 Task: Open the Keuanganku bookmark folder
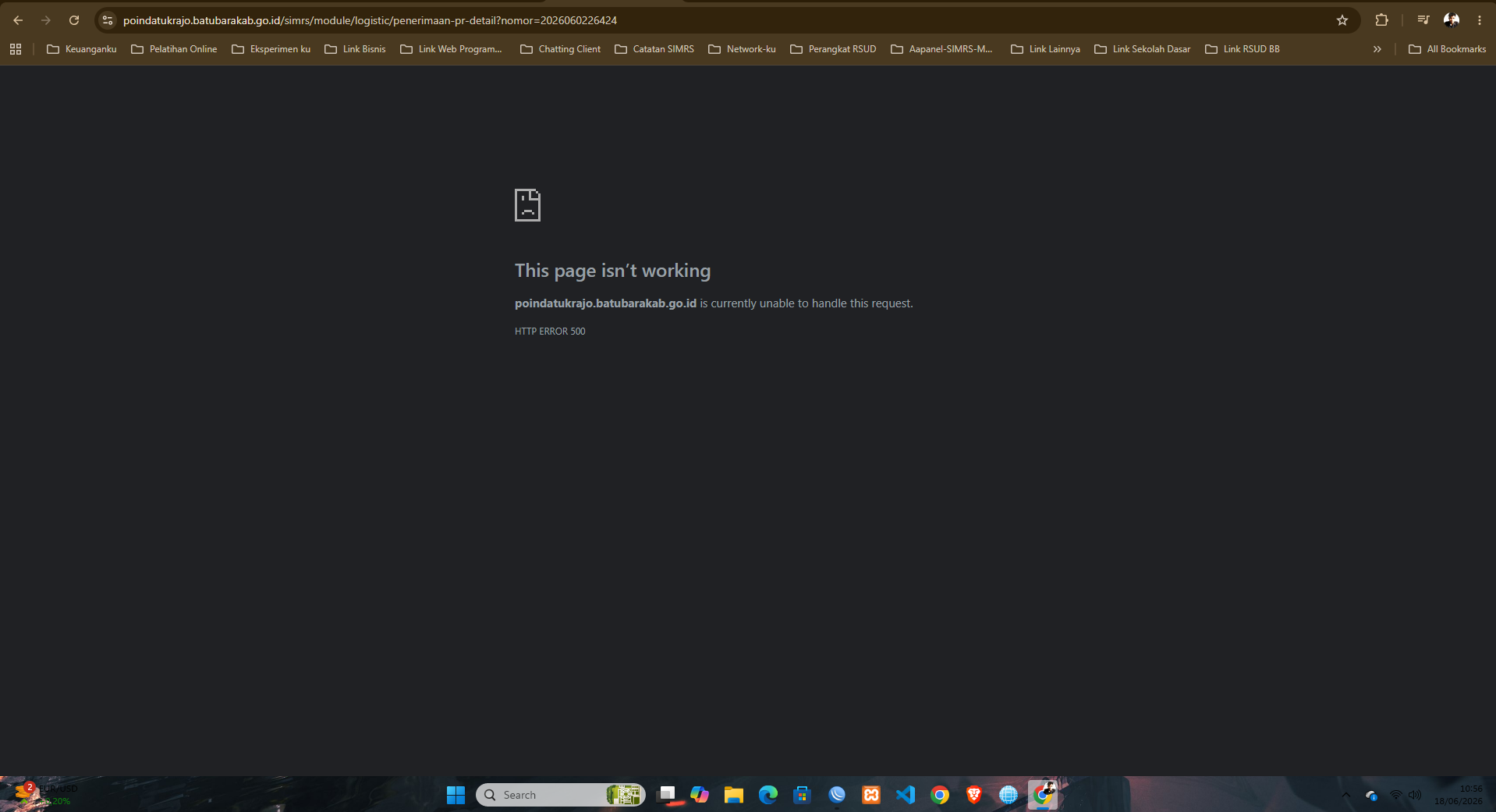(x=82, y=49)
